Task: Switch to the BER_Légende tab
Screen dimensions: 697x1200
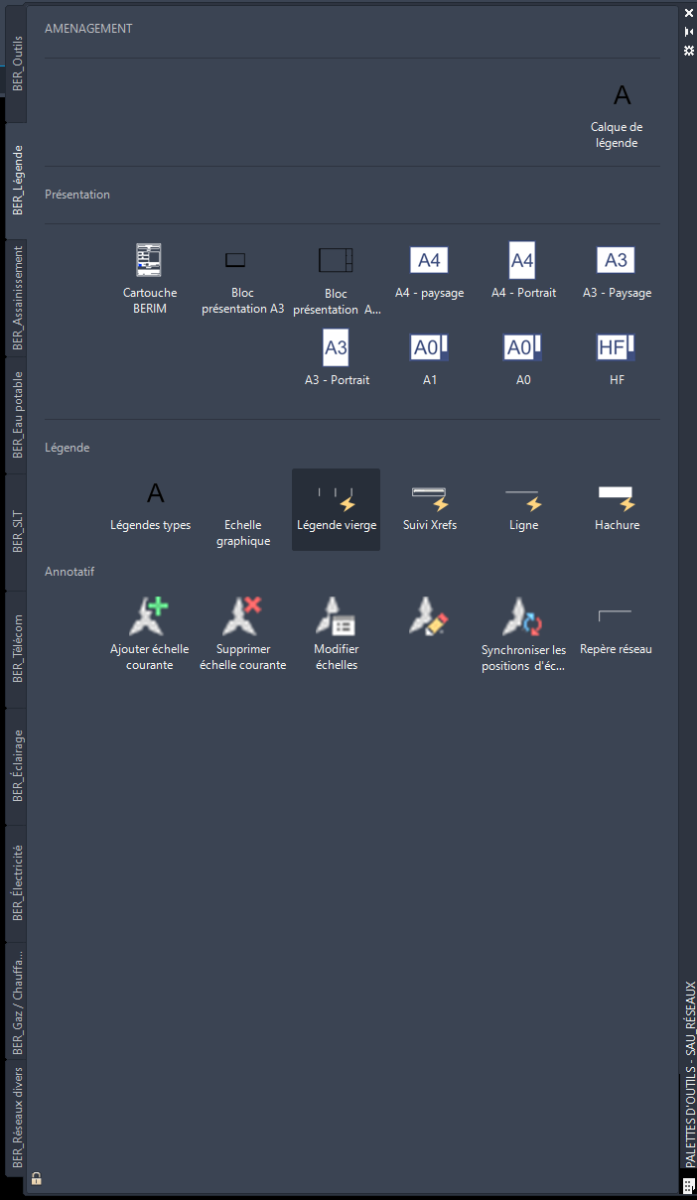Action: click(x=17, y=180)
